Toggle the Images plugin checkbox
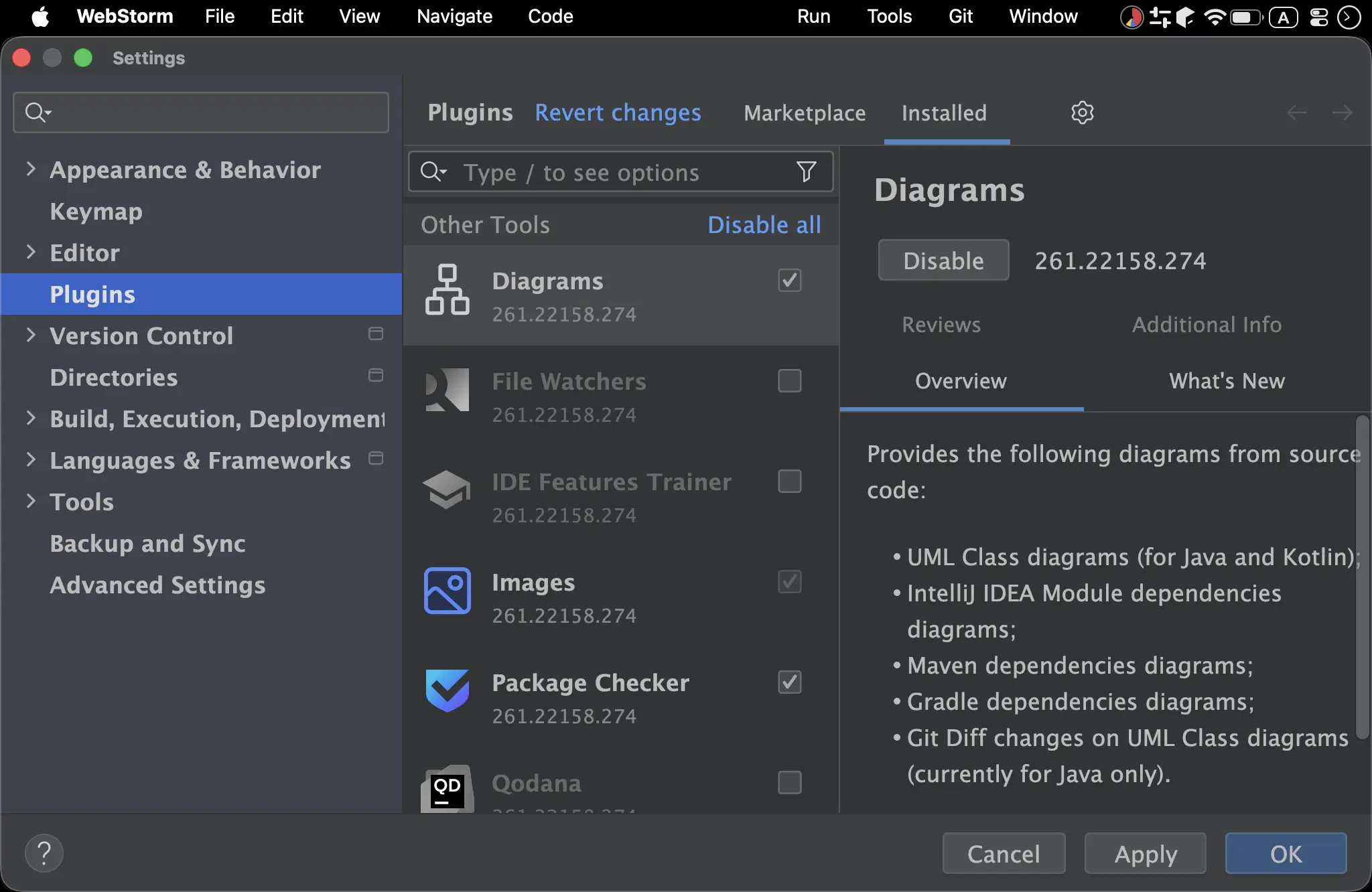This screenshot has width=1372, height=892. [790, 581]
